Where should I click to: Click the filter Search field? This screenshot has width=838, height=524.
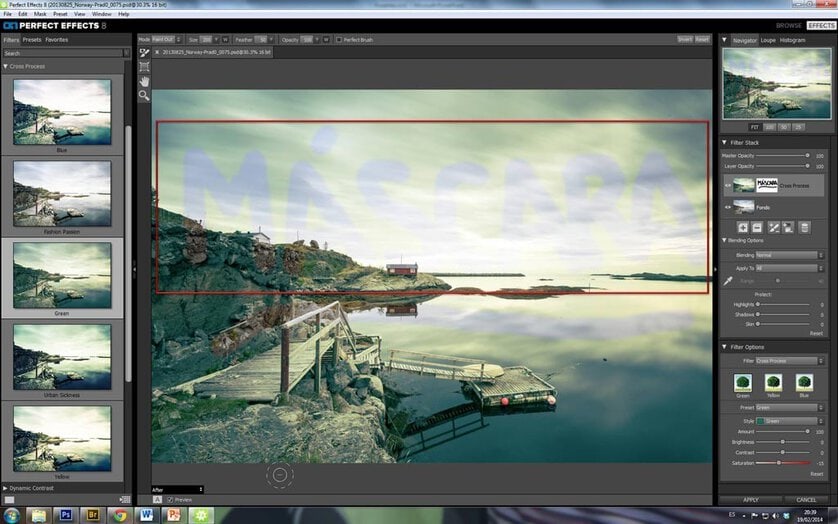pyautogui.click(x=63, y=53)
